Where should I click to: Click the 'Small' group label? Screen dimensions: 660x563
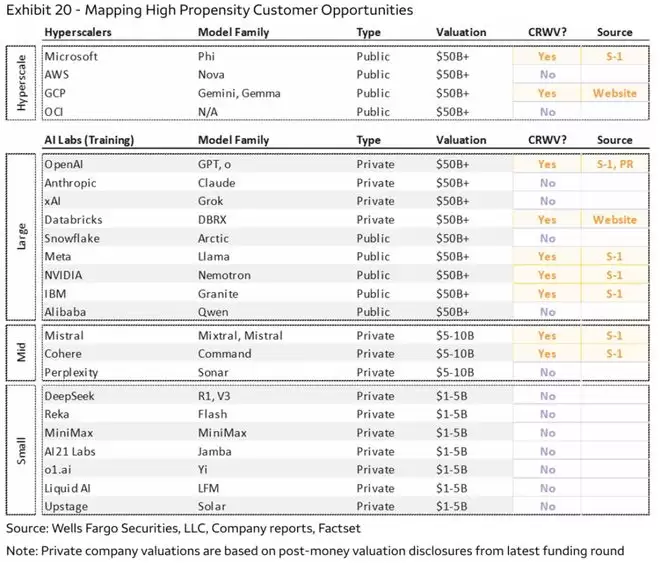21,450
